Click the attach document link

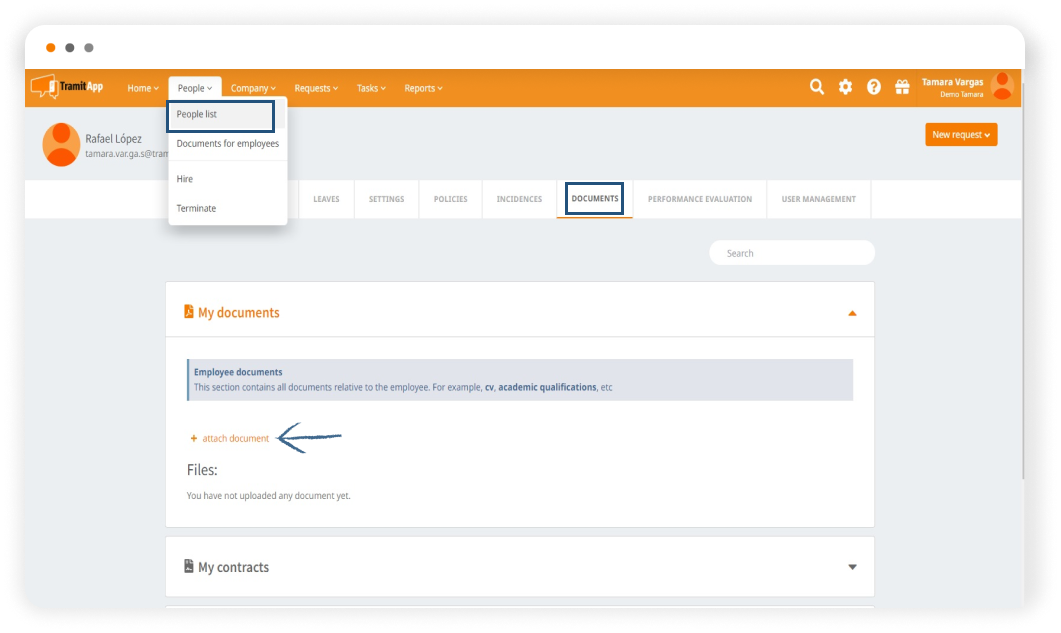(x=235, y=438)
